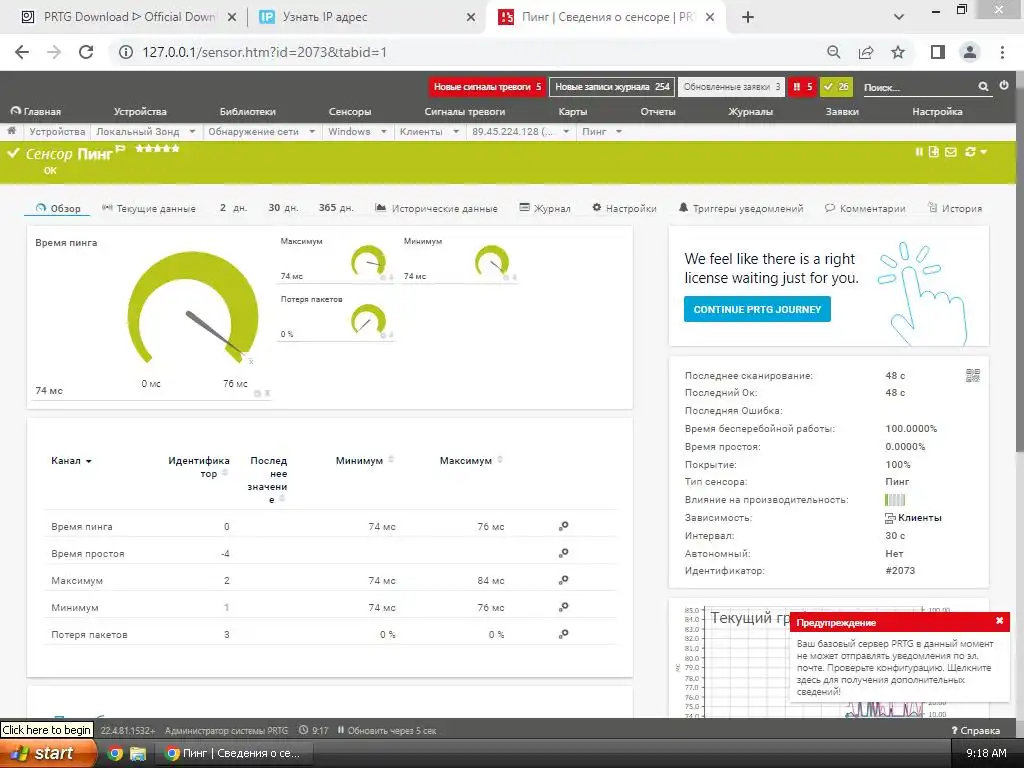Sort the table by Максимум column

point(471,460)
